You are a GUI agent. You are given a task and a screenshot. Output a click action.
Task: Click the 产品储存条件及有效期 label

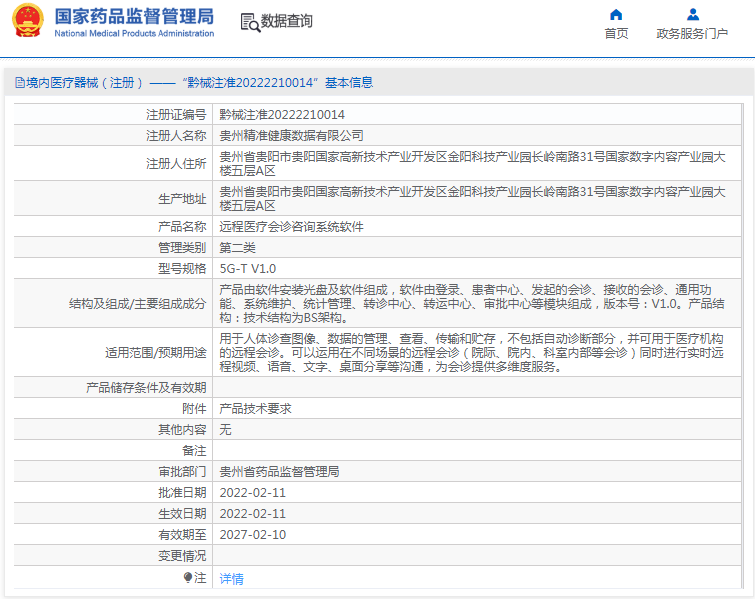coord(146,388)
